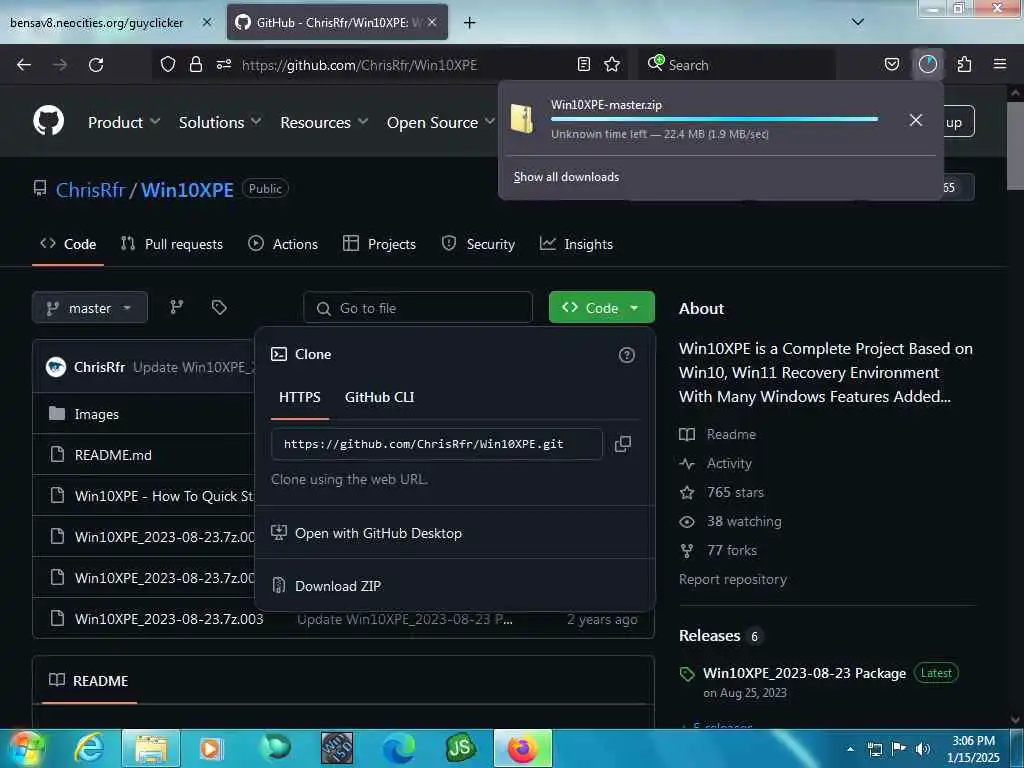Open the Pocket save icon
This screenshot has height=768, width=1024.
891,64
